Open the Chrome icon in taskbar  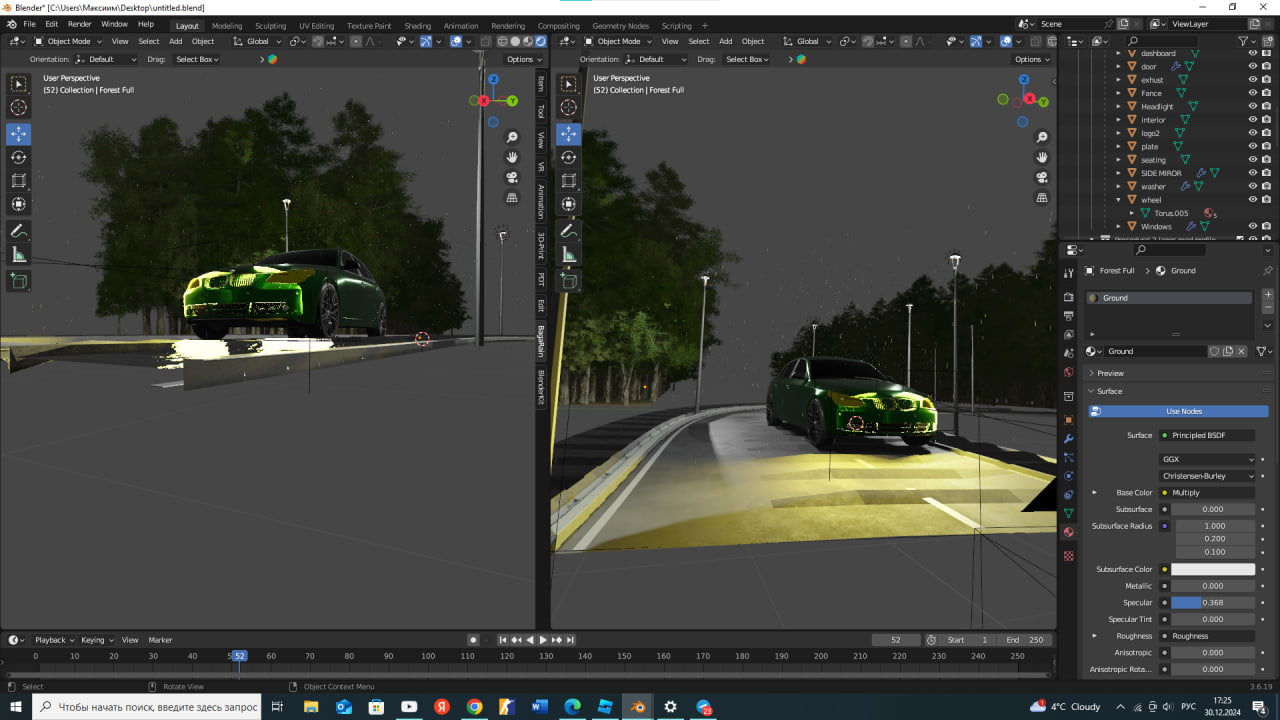pos(474,707)
